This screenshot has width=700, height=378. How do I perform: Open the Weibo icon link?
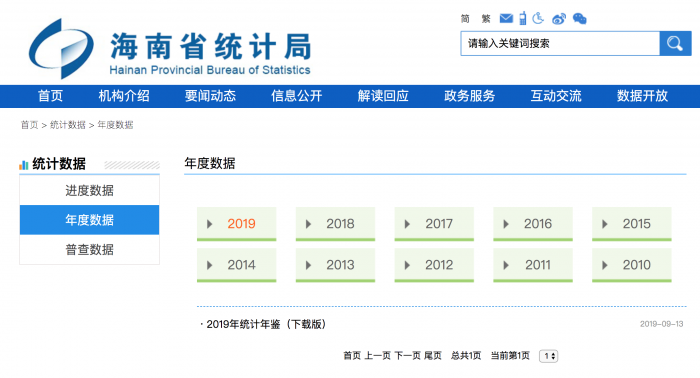(x=558, y=19)
